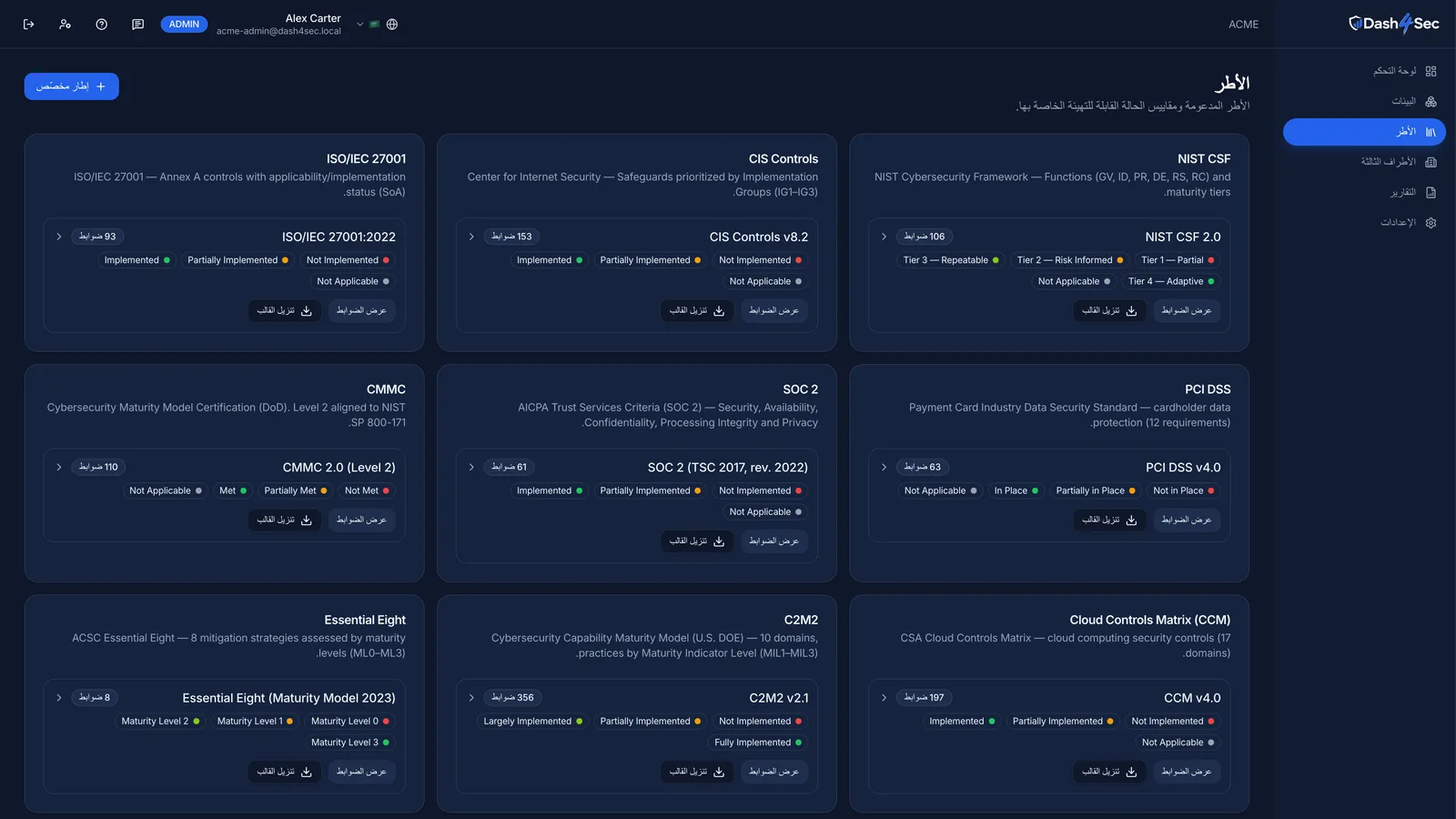Click عرض الضوابط for CMMC 2.0 (Level 2)
Viewport: 1456px width, 819px height.
(x=361, y=520)
